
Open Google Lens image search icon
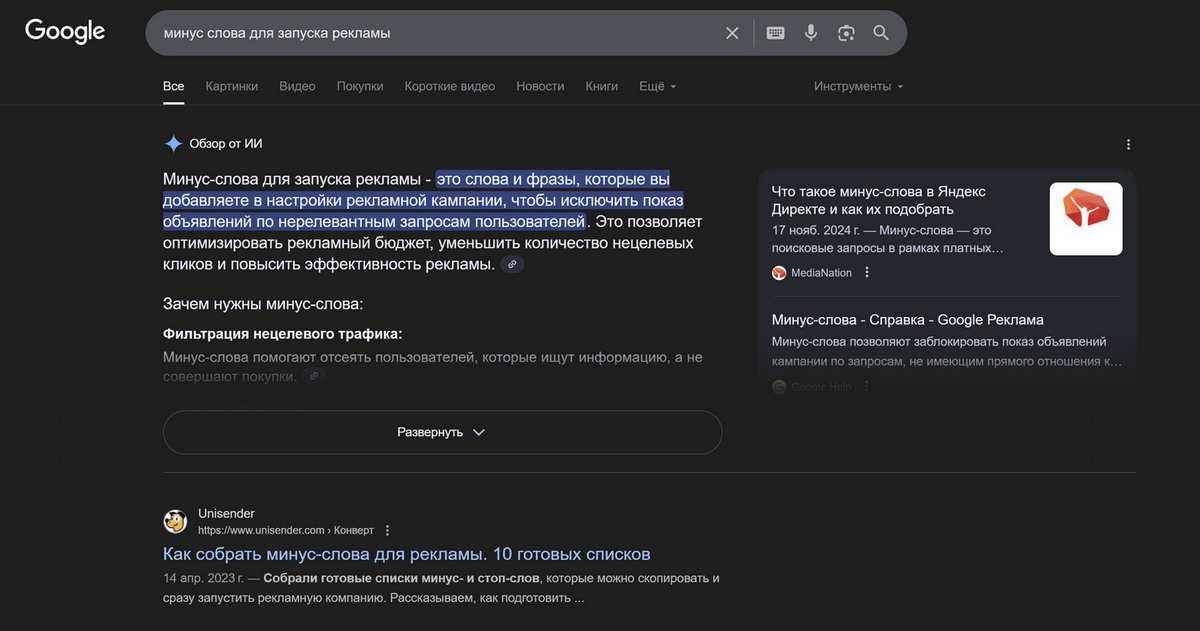(x=846, y=33)
